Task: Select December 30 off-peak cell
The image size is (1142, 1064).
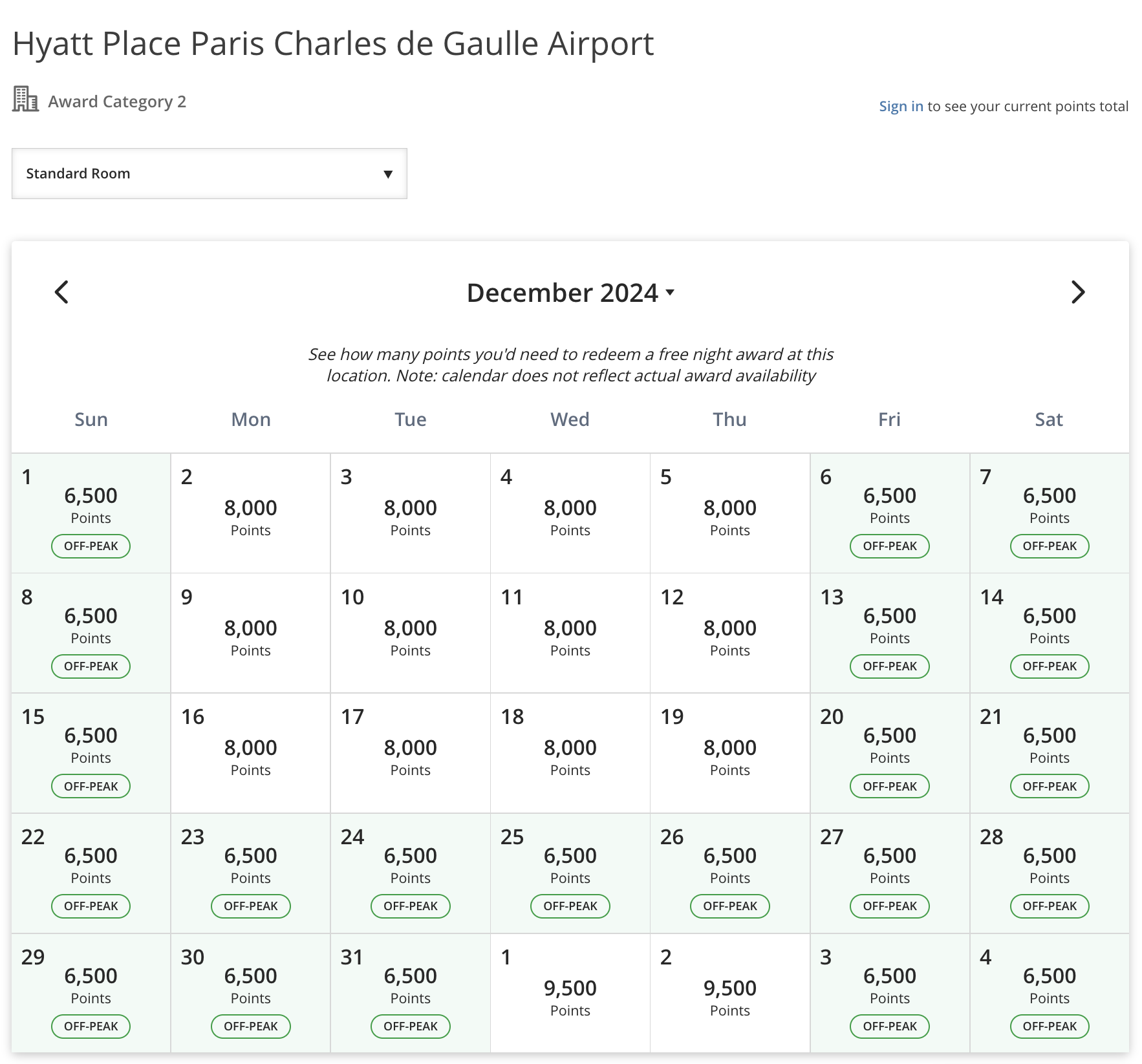Action: click(251, 993)
